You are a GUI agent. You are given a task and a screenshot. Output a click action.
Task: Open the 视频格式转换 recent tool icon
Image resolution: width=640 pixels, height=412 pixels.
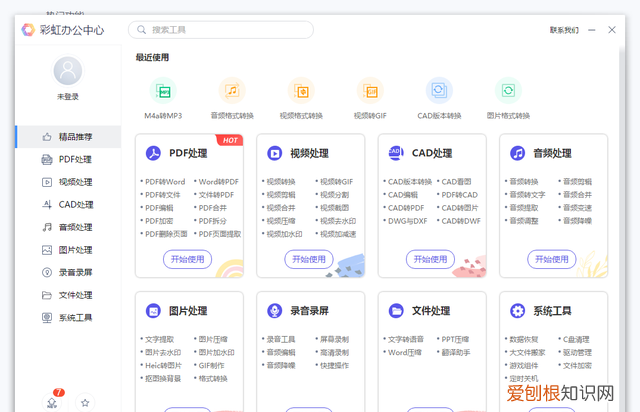coord(301,91)
